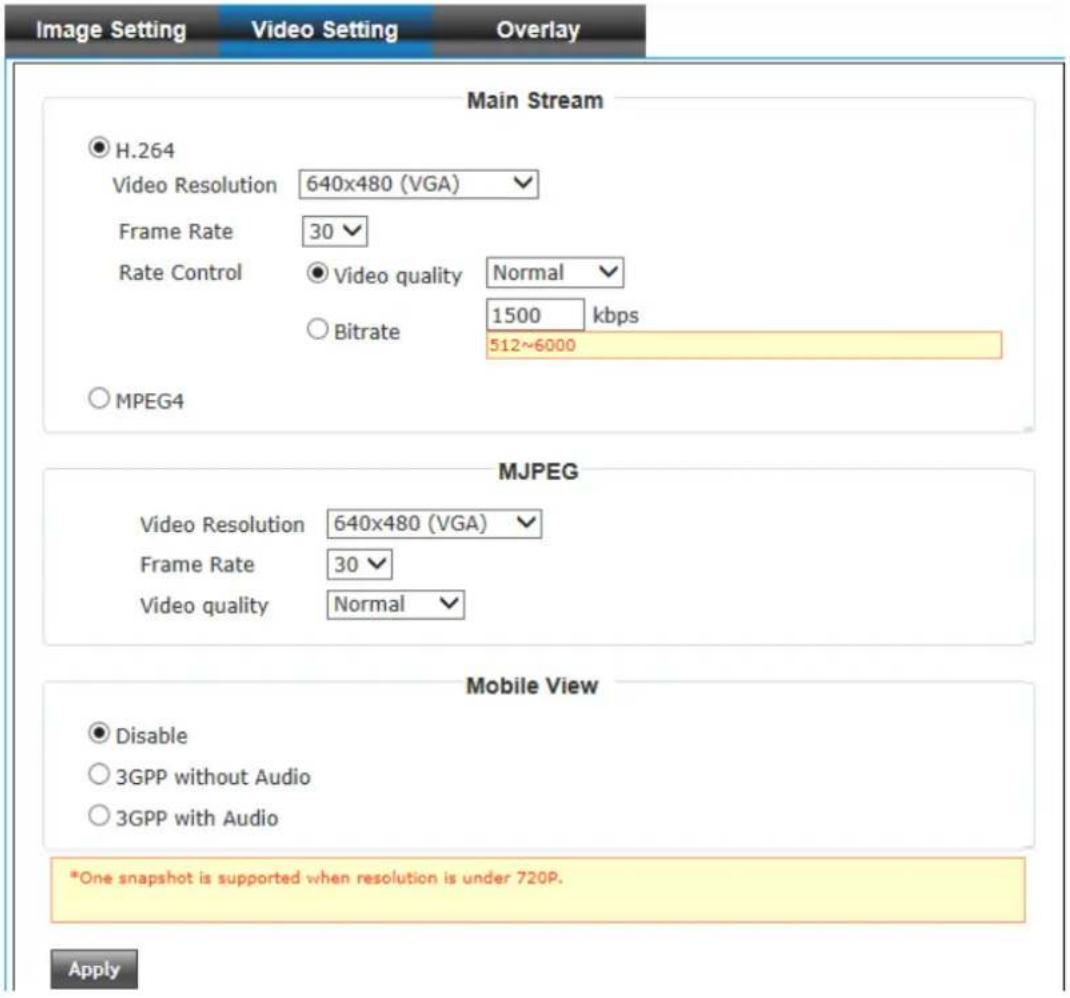
Task: Click the Rate Control label
Action: [x=180, y=273]
